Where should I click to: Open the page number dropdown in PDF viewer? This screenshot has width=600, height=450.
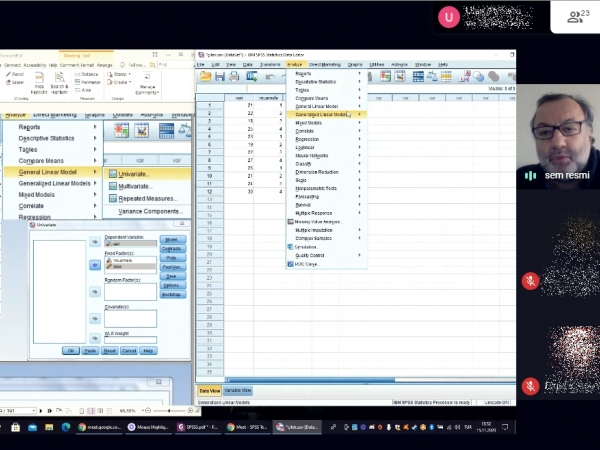coord(34,411)
